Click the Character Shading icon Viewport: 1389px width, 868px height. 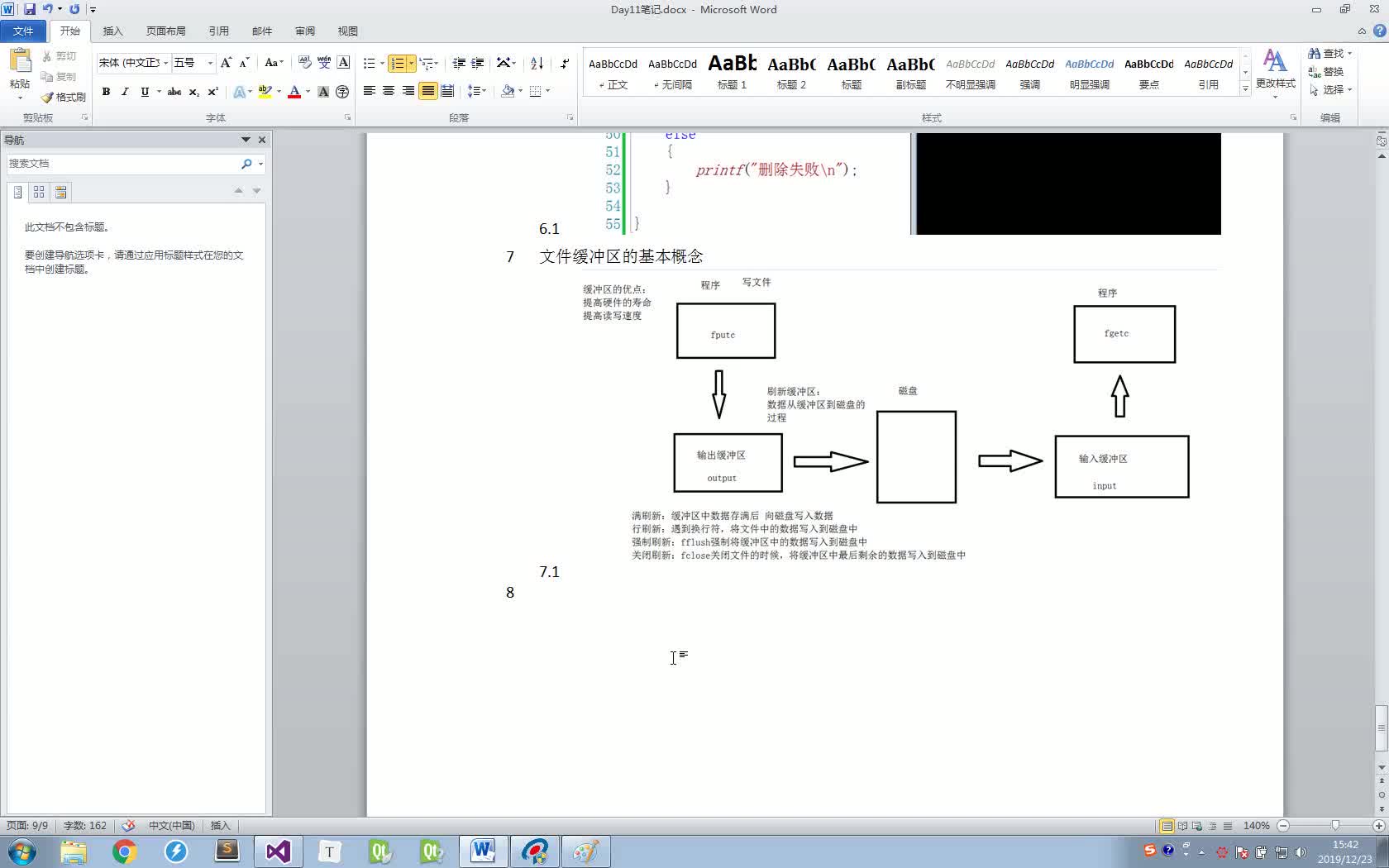(323, 92)
